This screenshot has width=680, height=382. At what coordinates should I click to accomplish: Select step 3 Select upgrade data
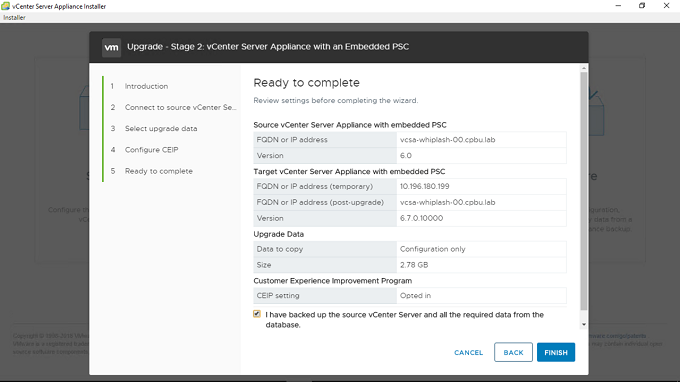click(x=161, y=129)
